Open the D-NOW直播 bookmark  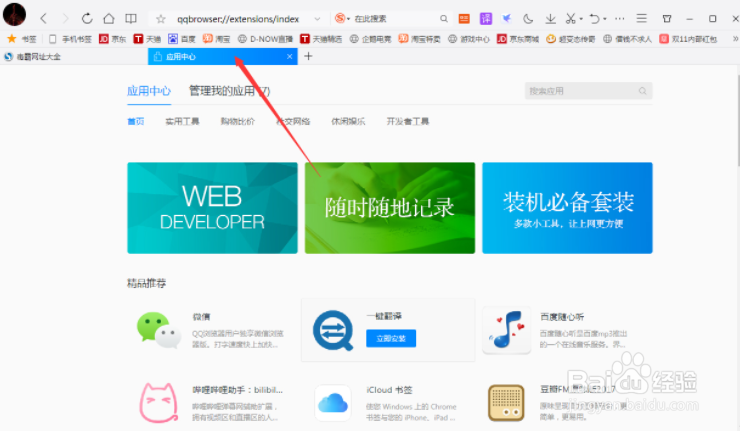pyautogui.click(x=265, y=39)
